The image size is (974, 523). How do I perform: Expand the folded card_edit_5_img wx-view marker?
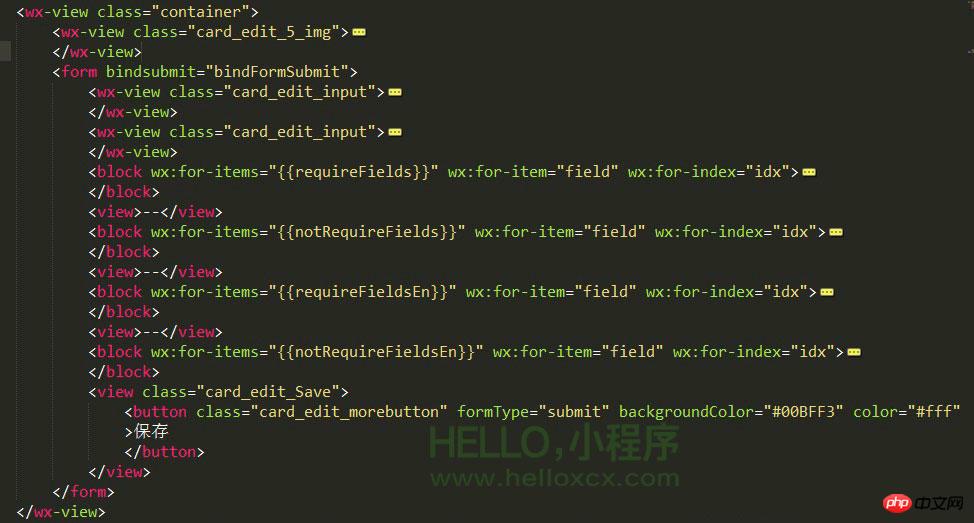(359, 32)
